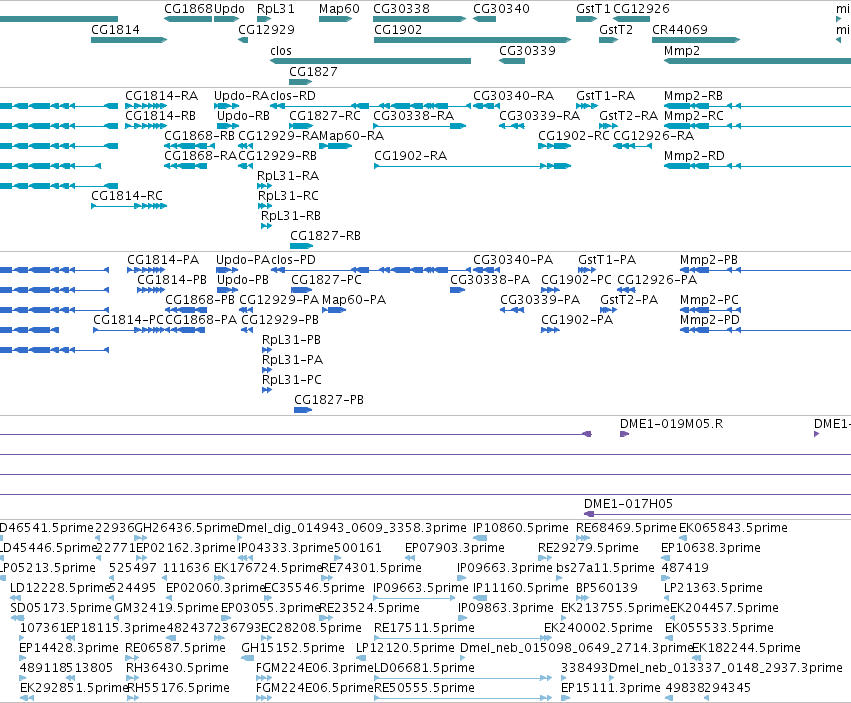Click the GstT1 gene label
Image resolution: width=851 pixels, height=703 pixels.
593,9
